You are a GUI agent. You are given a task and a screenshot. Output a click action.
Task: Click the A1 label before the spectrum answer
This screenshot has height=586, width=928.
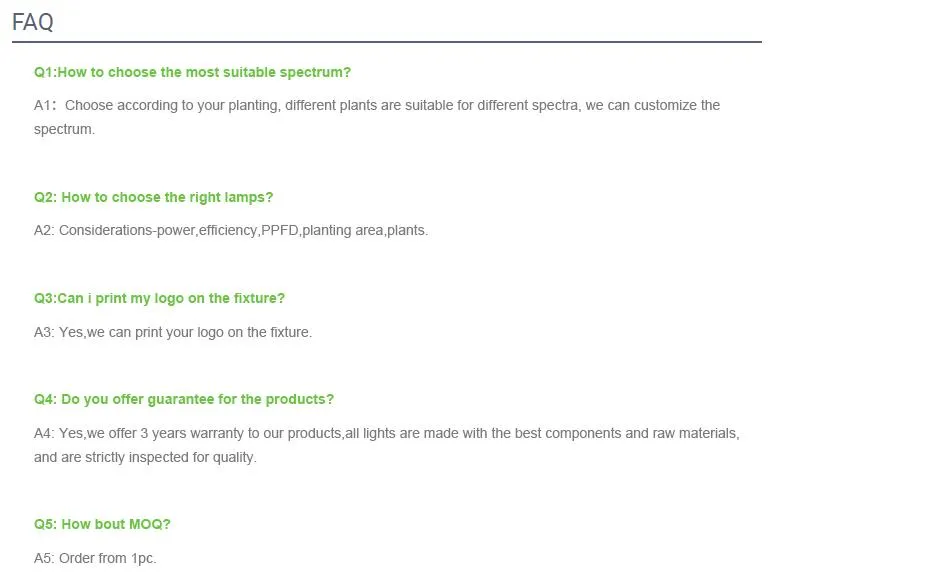click(x=44, y=105)
